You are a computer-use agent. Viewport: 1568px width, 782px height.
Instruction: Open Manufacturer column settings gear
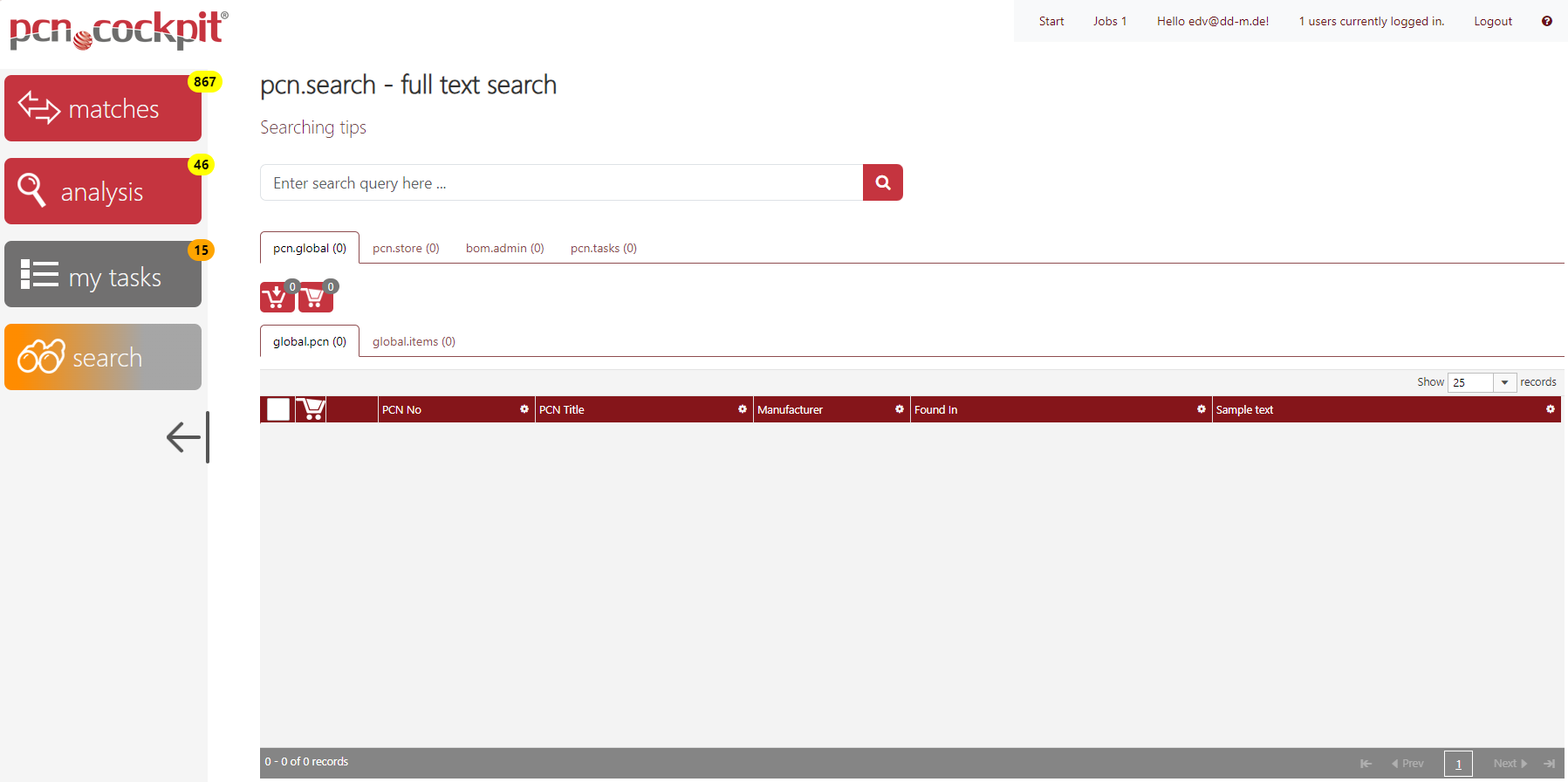pos(900,409)
